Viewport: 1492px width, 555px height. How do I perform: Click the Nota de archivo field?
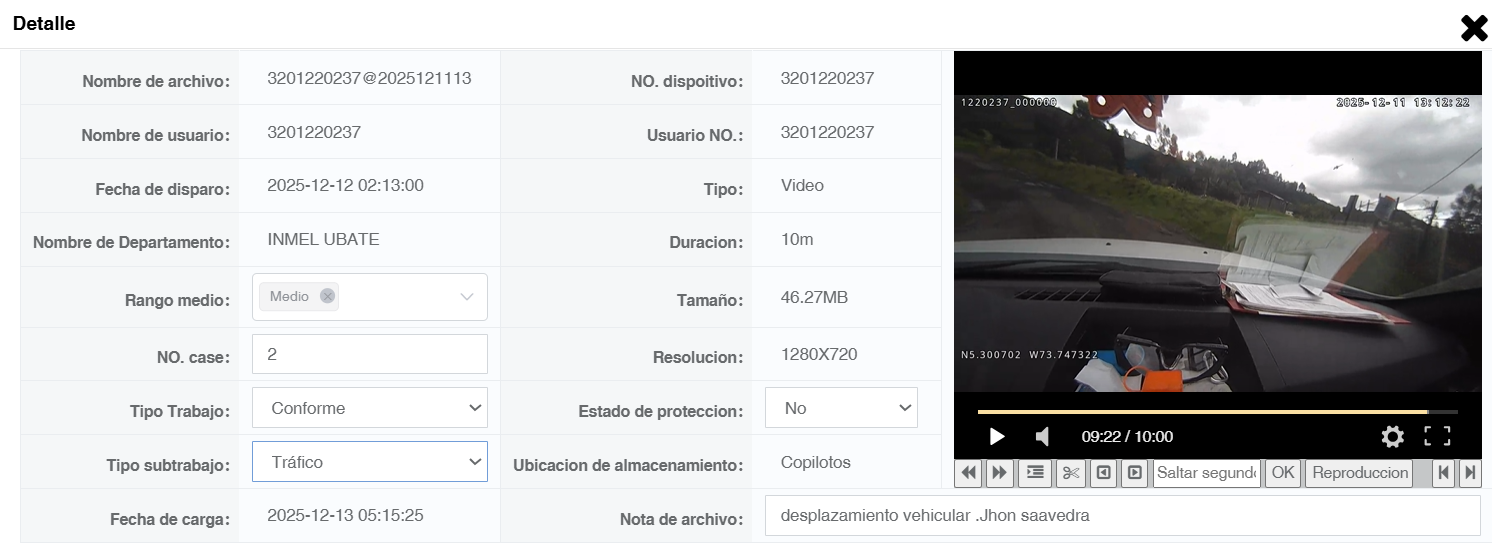[x=1122, y=516]
